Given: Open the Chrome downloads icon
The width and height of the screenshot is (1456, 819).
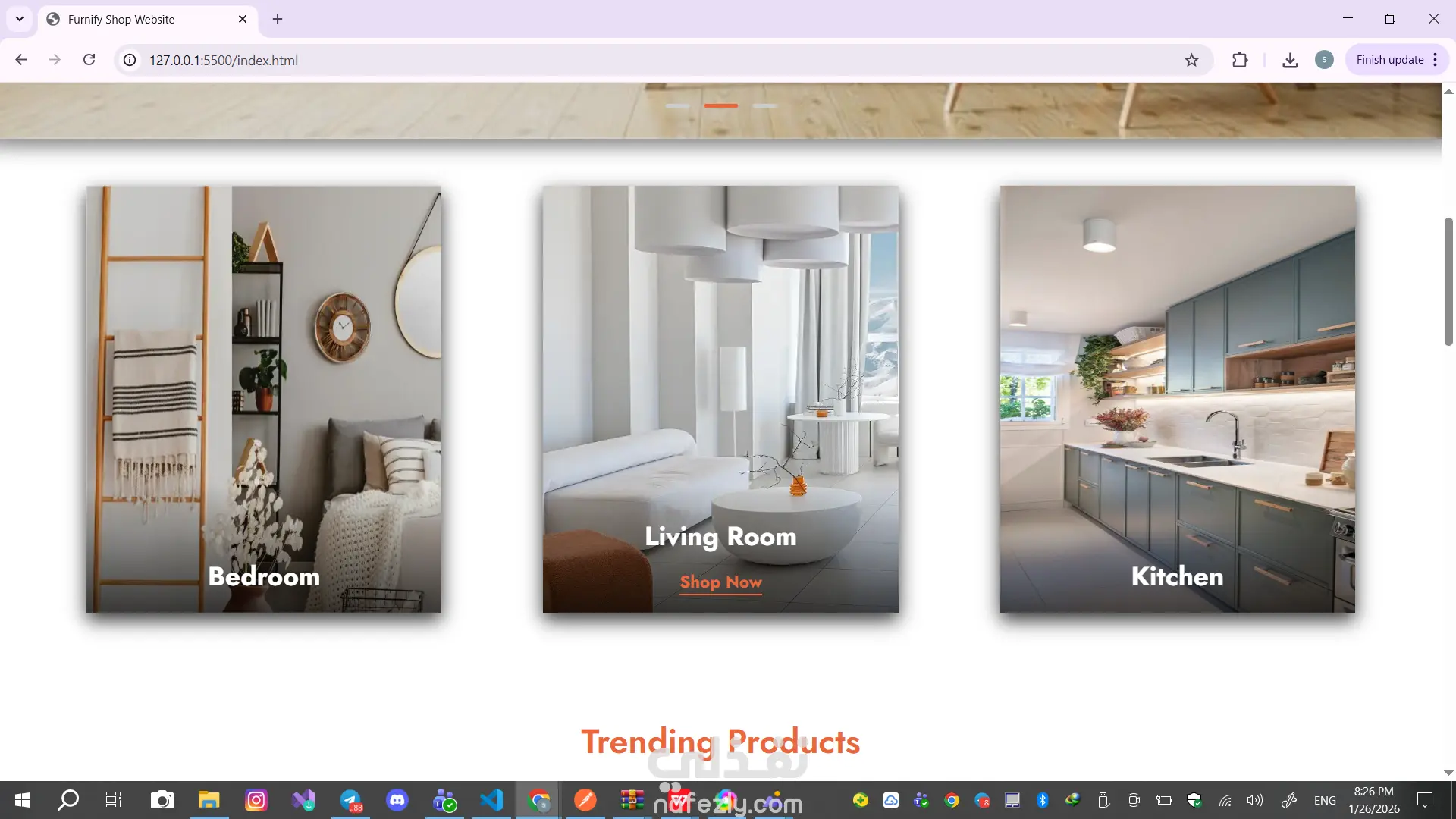Looking at the screenshot, I should [1290, 60].
